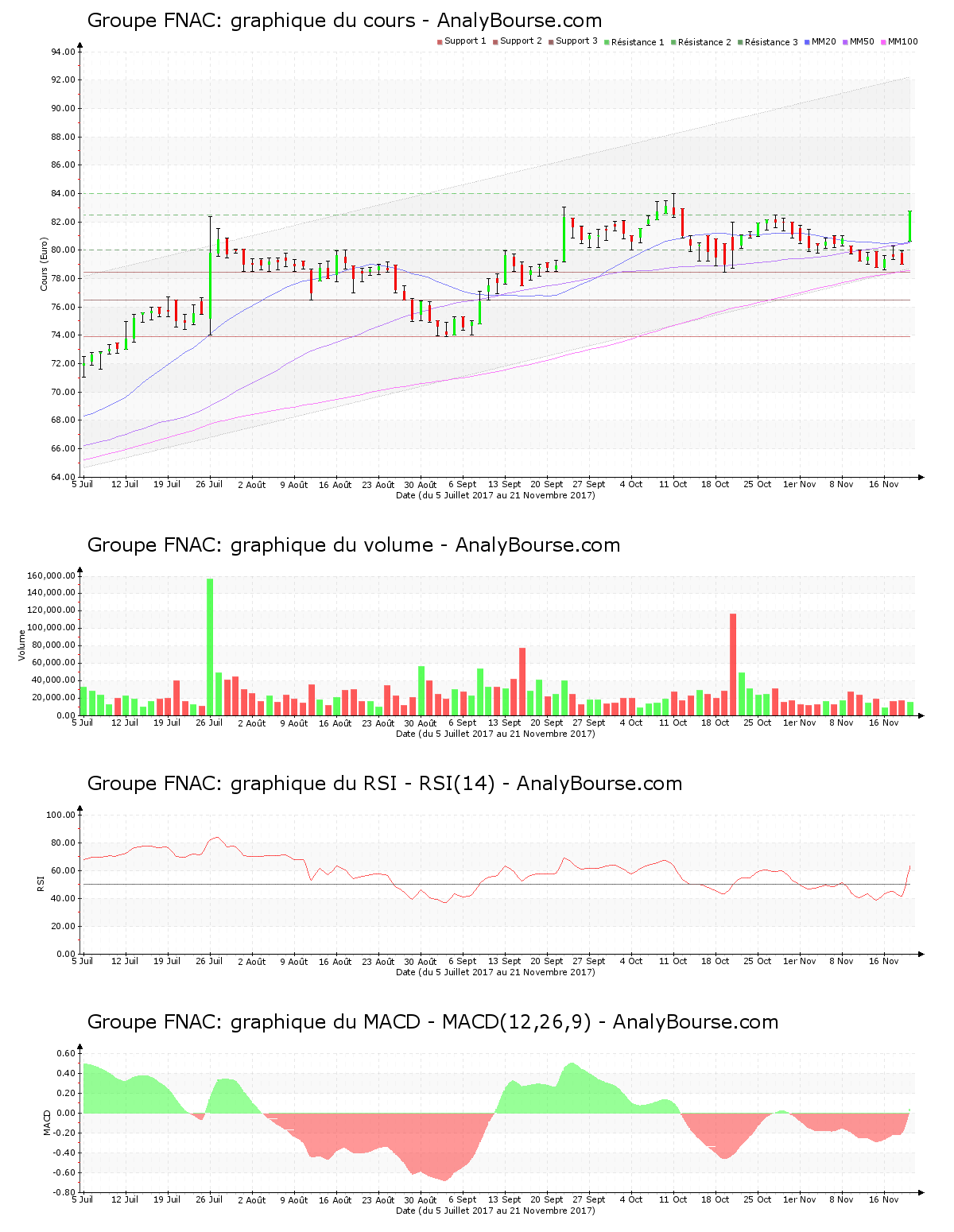The height and width of the screenshot is (1232, 954).
Task: Click the date range caption under MACD chart
Action: point(495,1211)
